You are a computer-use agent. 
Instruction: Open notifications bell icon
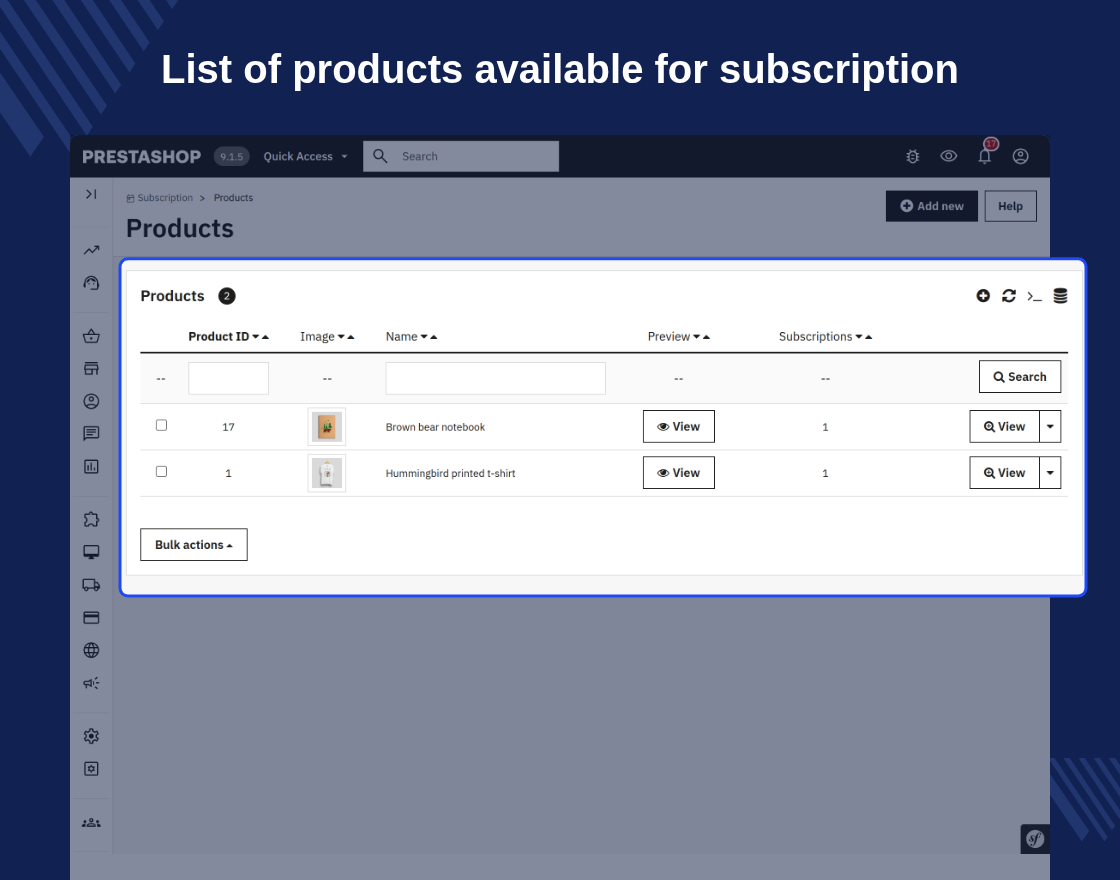point(985,156)
